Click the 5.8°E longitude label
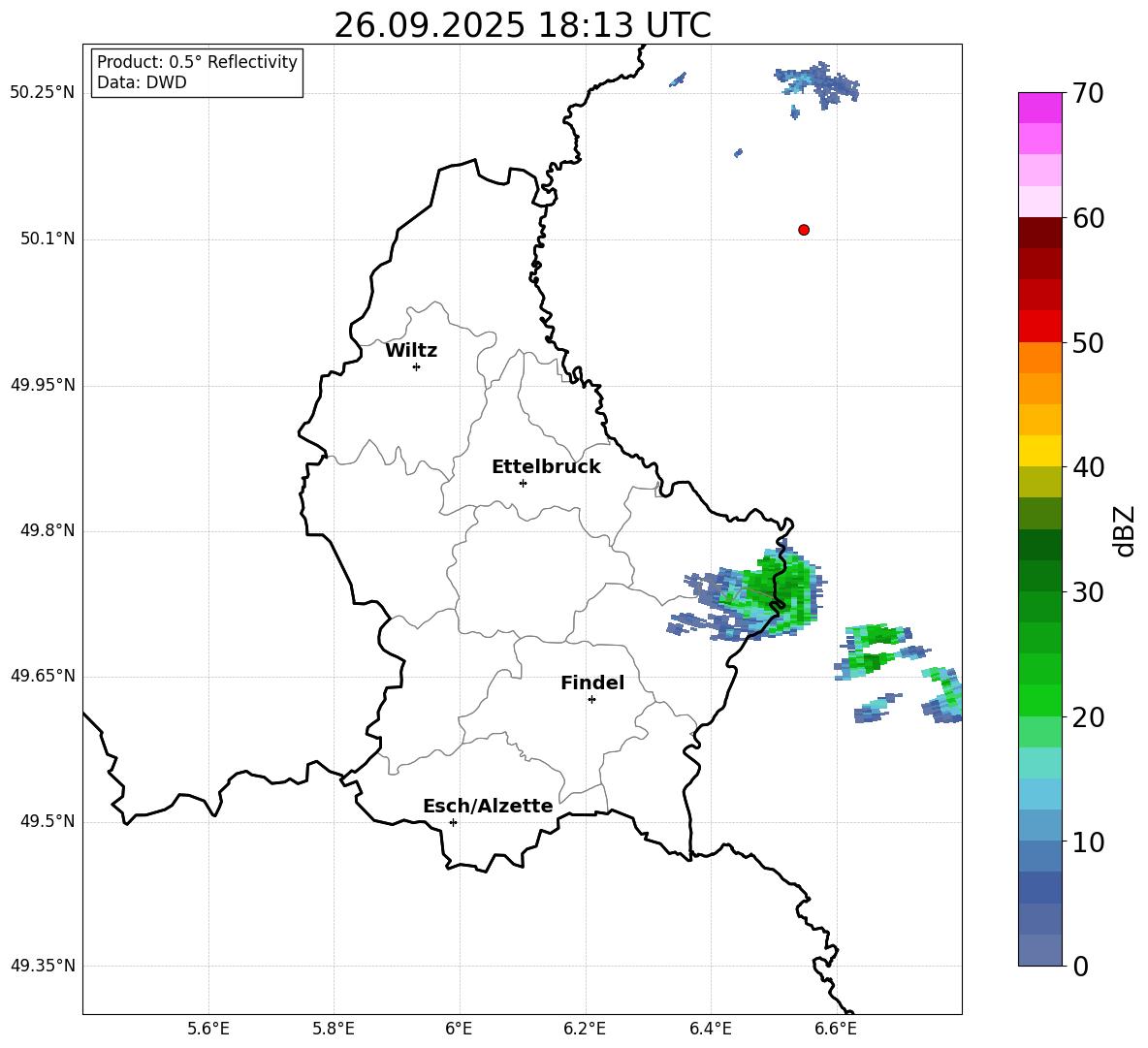The width and height of the screenshot is (1148, 1048). point(334,1029)
